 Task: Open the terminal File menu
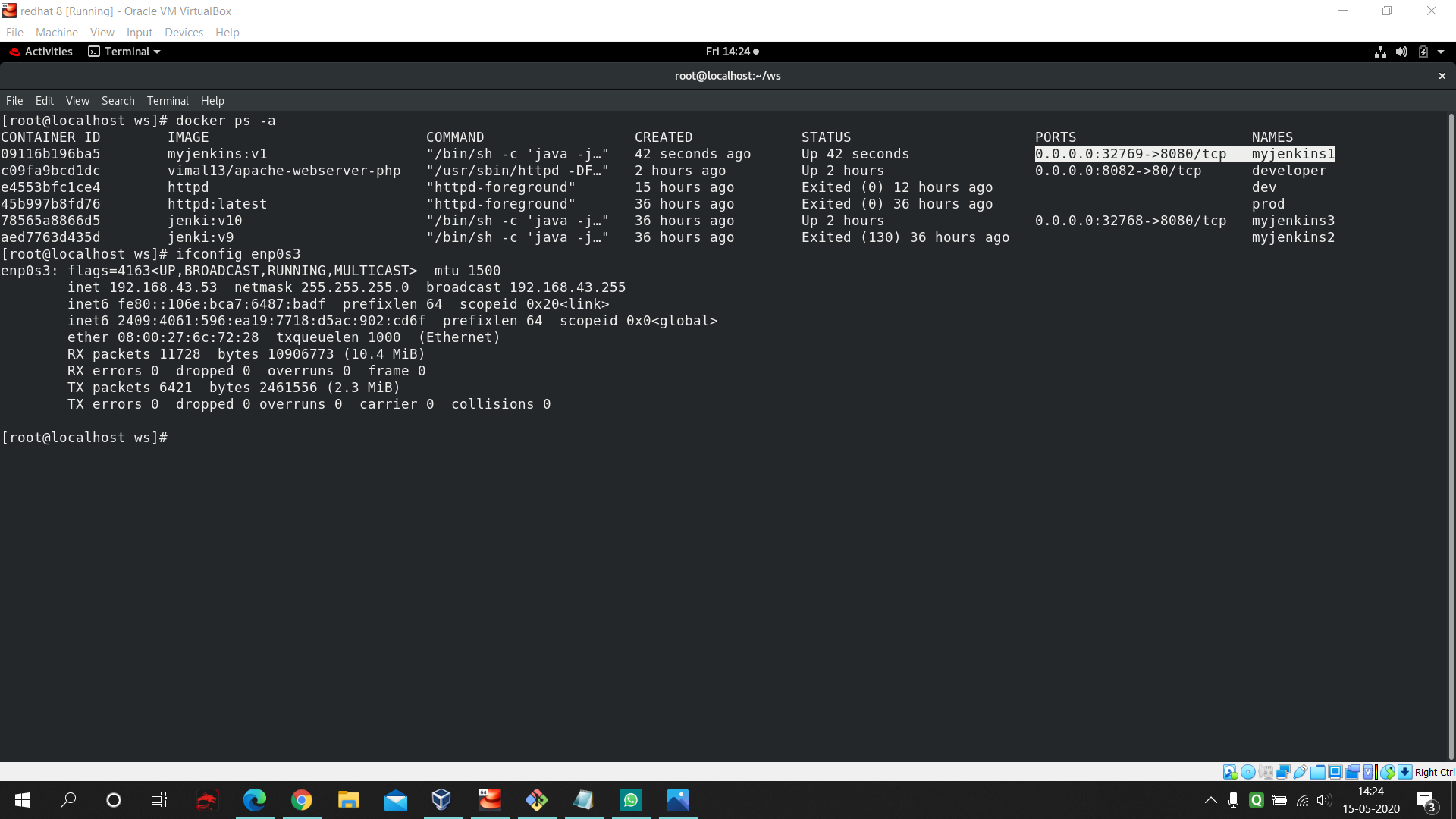pos(14,101)
